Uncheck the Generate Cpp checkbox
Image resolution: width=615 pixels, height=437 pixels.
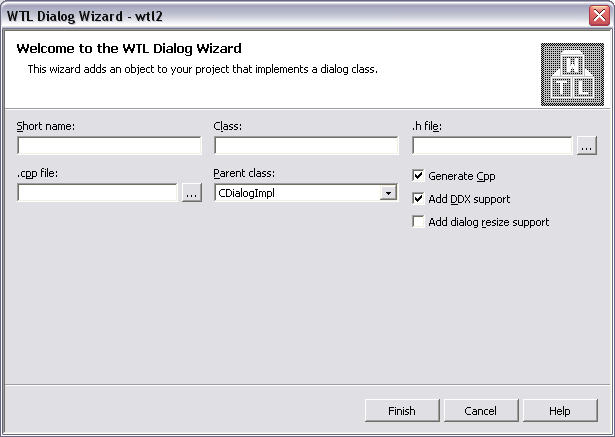[x=419, y=176]
